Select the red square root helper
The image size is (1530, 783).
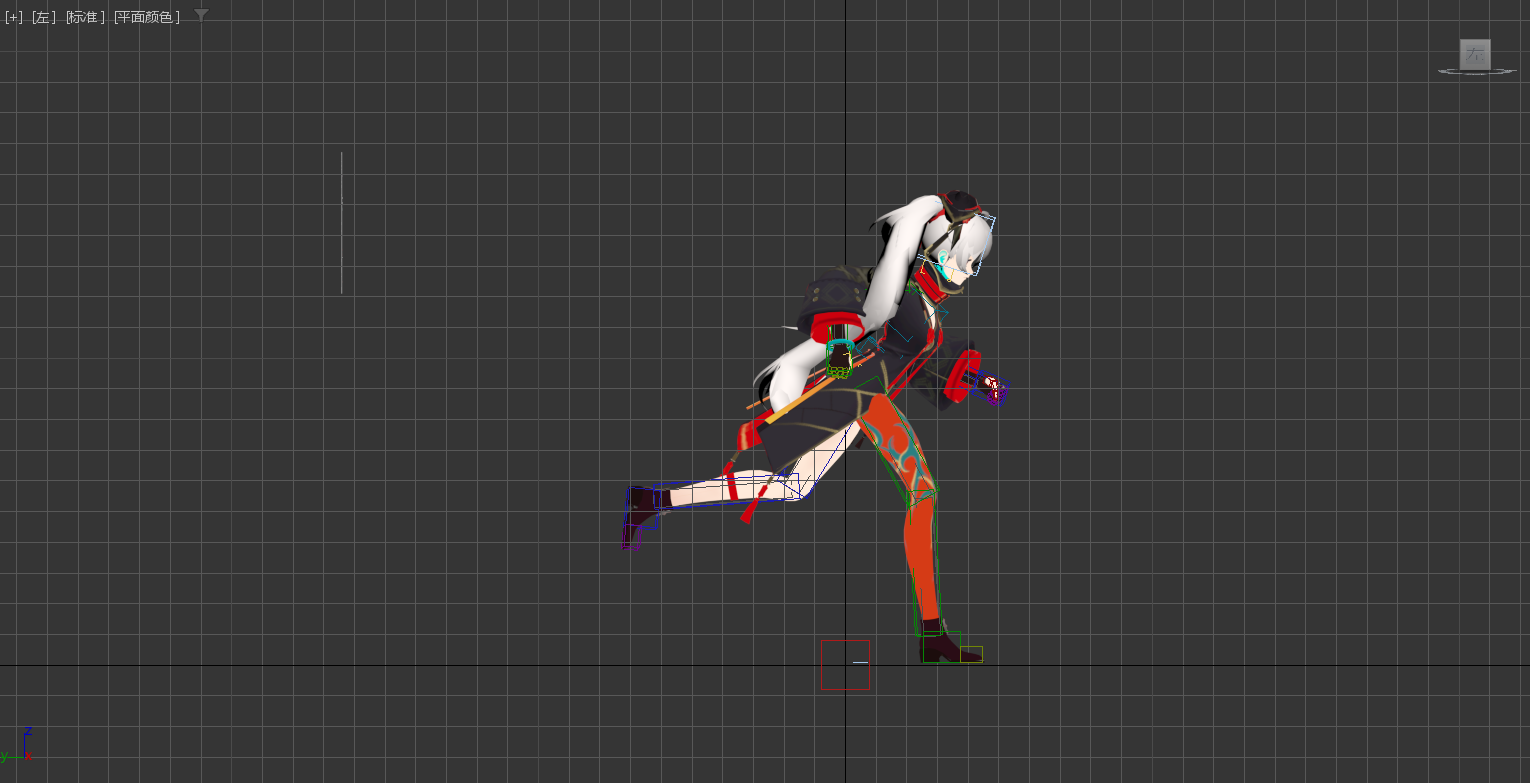(x=845, y=665)
